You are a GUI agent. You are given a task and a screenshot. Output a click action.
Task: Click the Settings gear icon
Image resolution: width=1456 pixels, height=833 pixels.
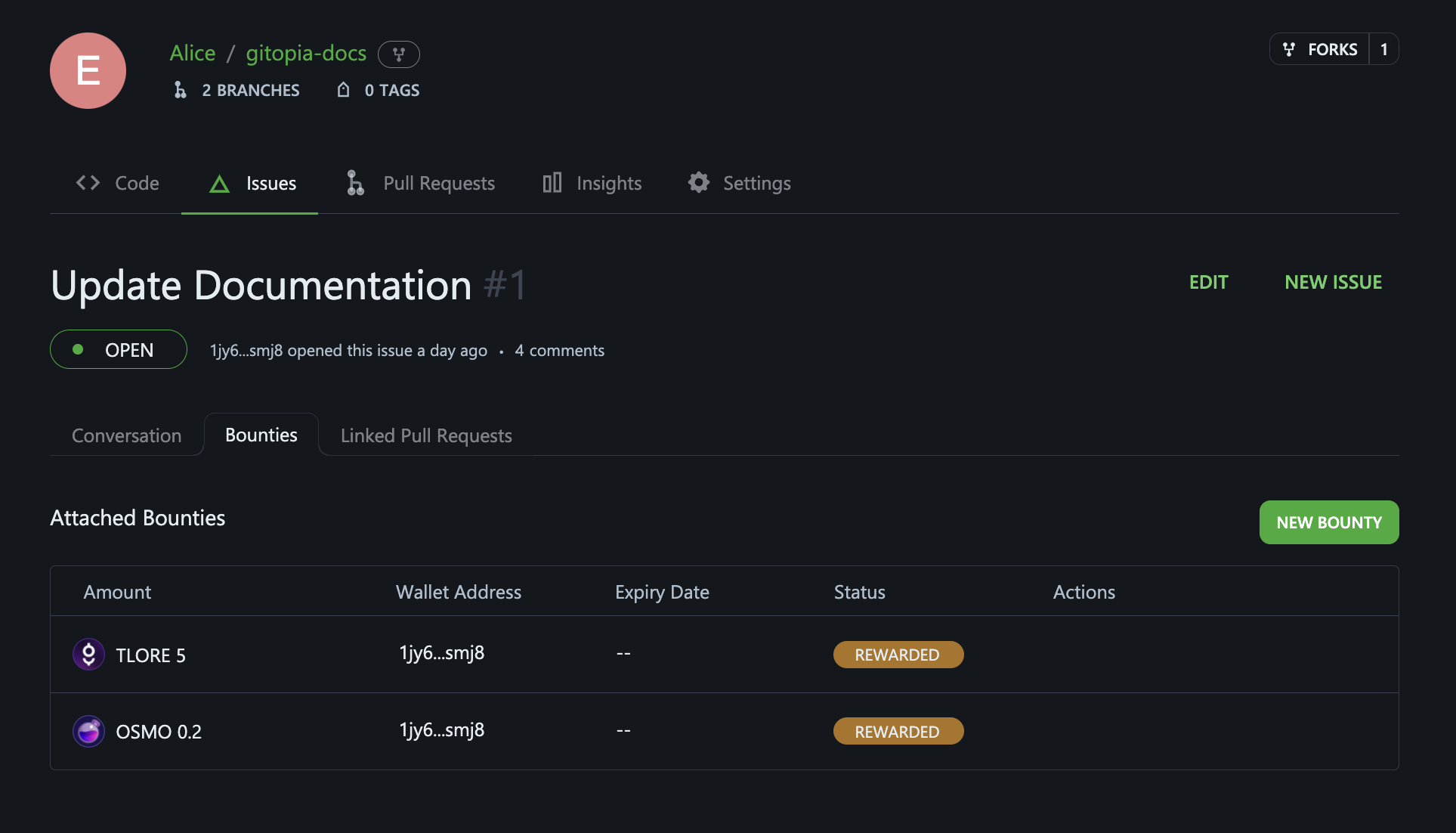point(698,182)
